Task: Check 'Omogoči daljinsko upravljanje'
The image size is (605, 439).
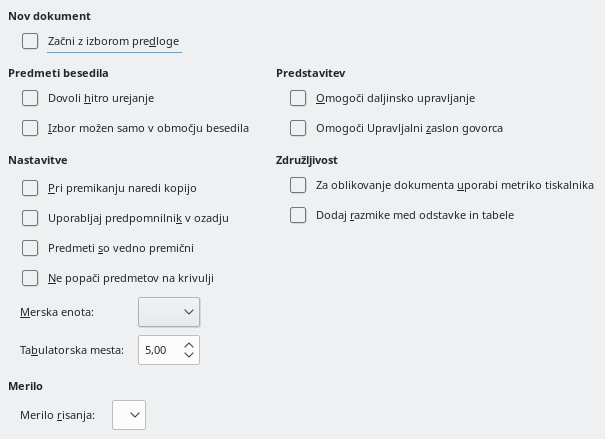Action: [298, 98]
